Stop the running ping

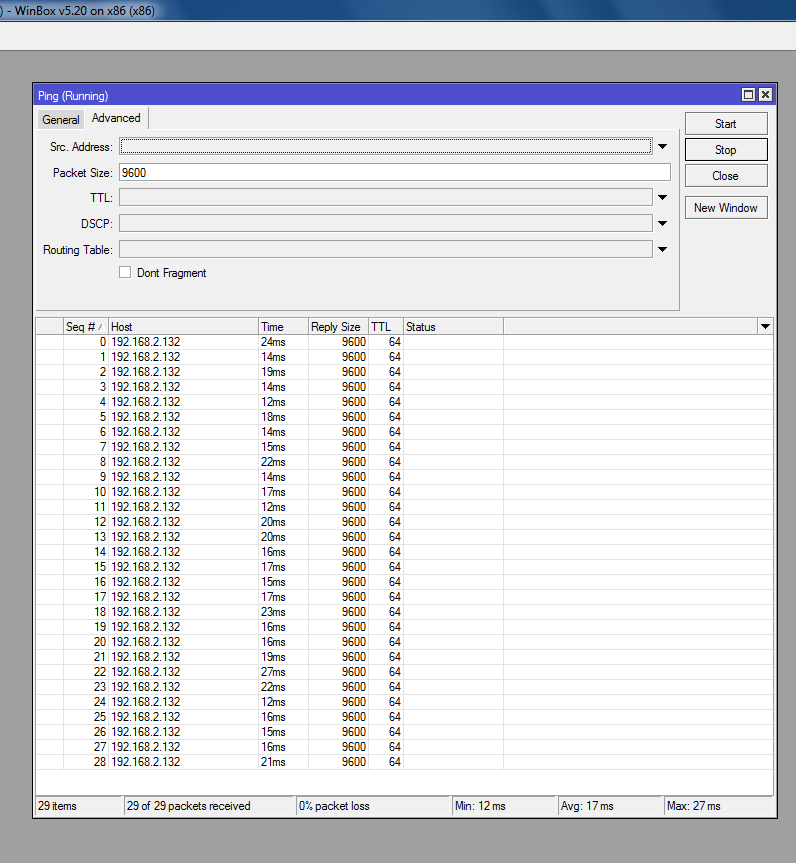(x=725, y=150)
